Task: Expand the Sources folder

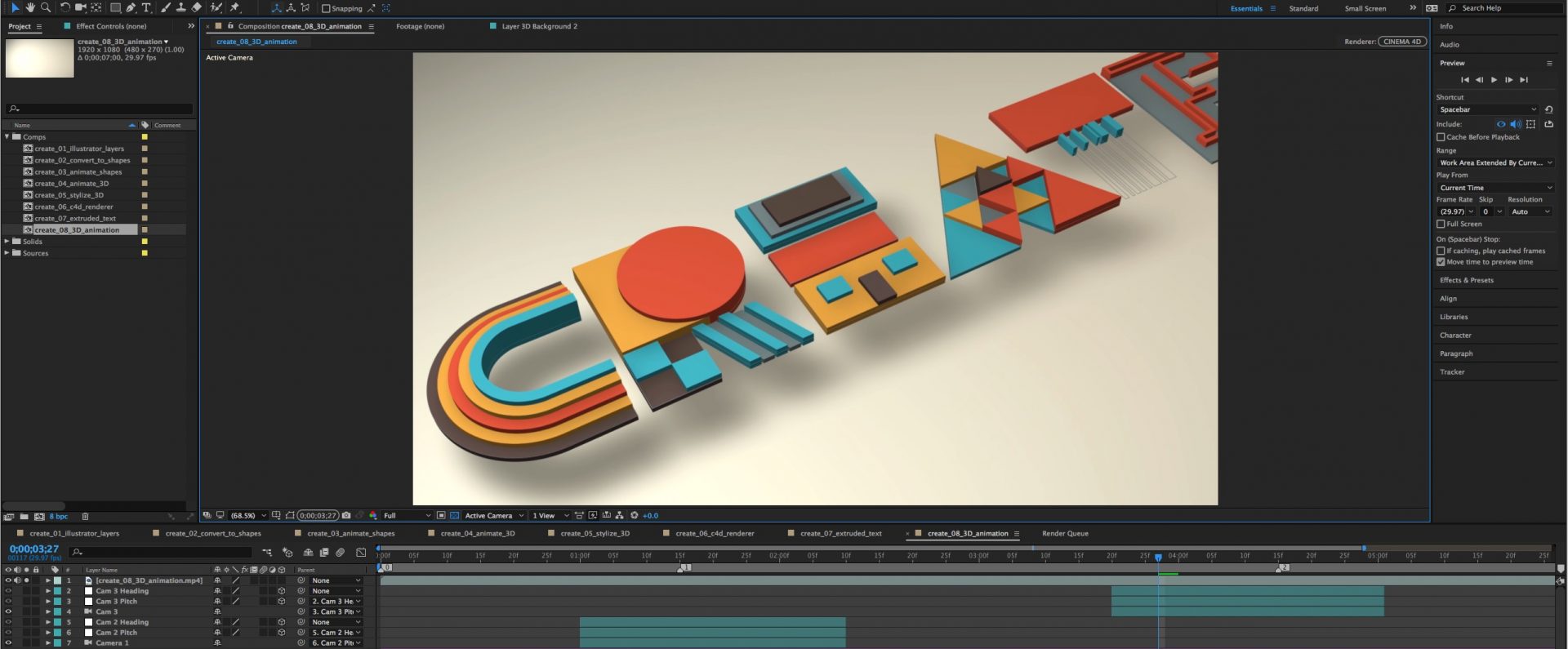Action: tap(7, 253)
